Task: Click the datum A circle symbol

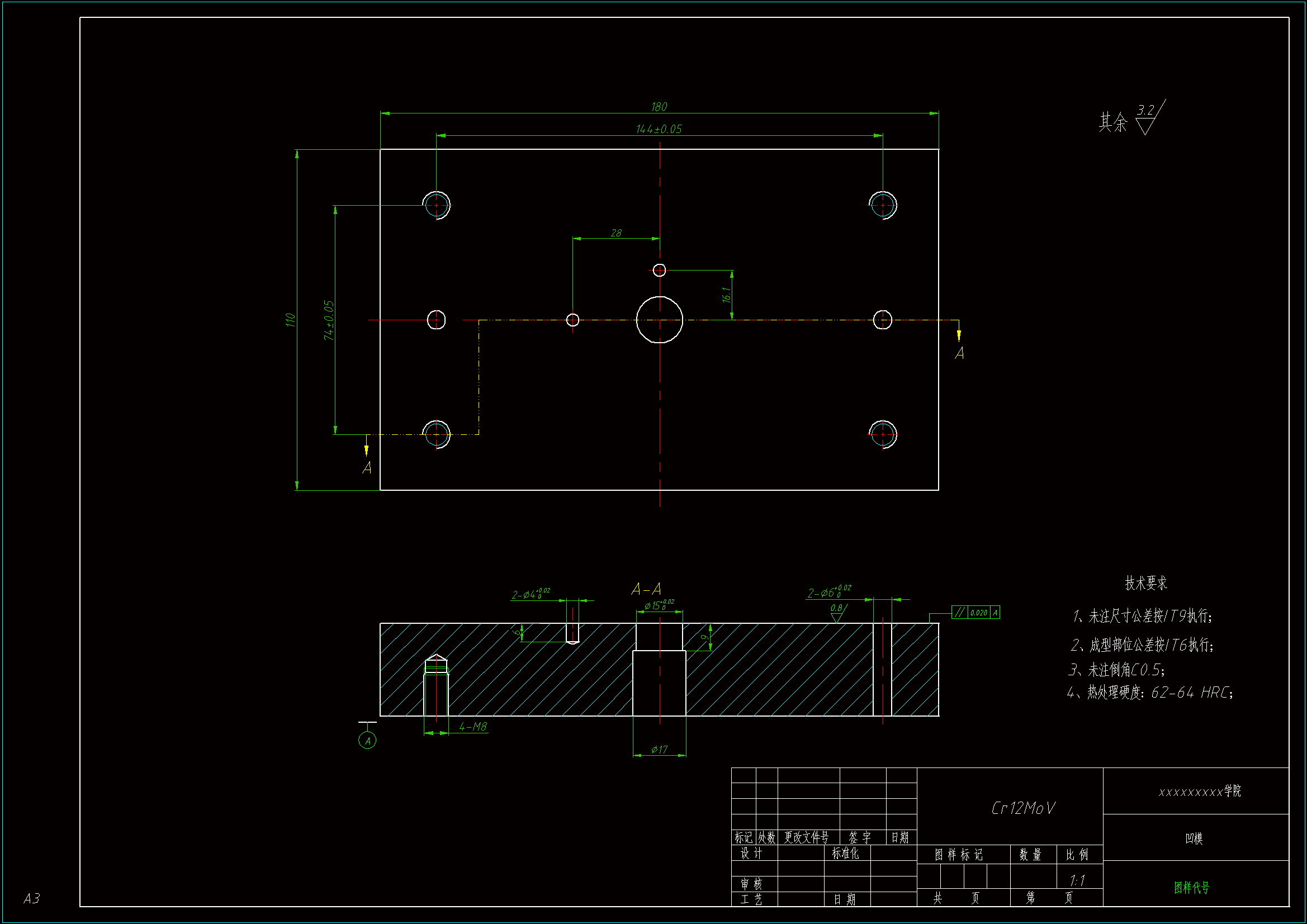Action: point(367,741)
